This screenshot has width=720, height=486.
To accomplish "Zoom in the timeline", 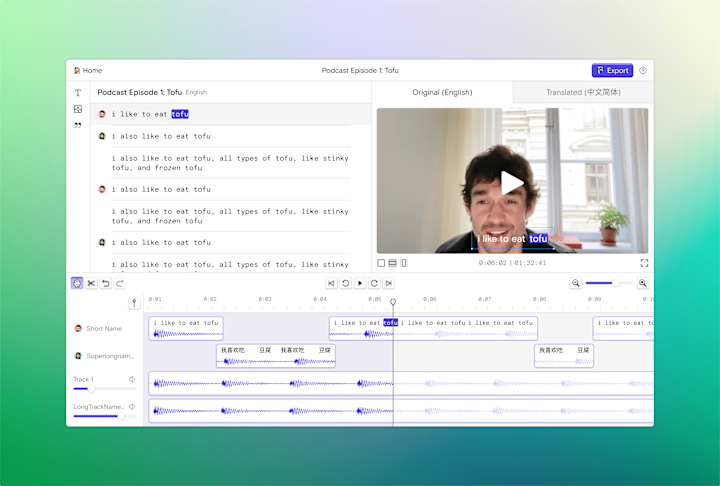I will click(x=642, y=283).
